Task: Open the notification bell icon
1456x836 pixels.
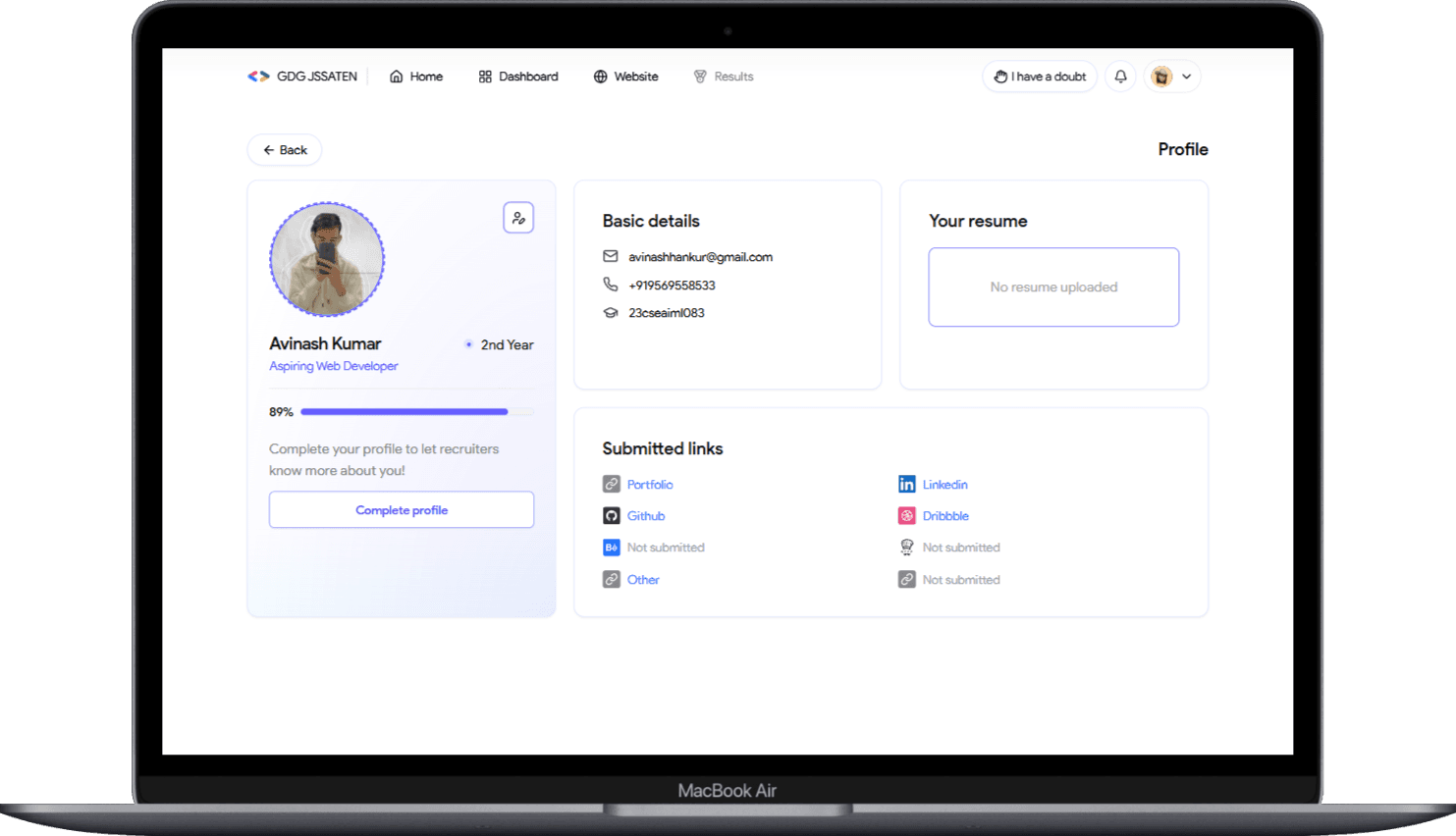Action: [x=1120, y=76]
